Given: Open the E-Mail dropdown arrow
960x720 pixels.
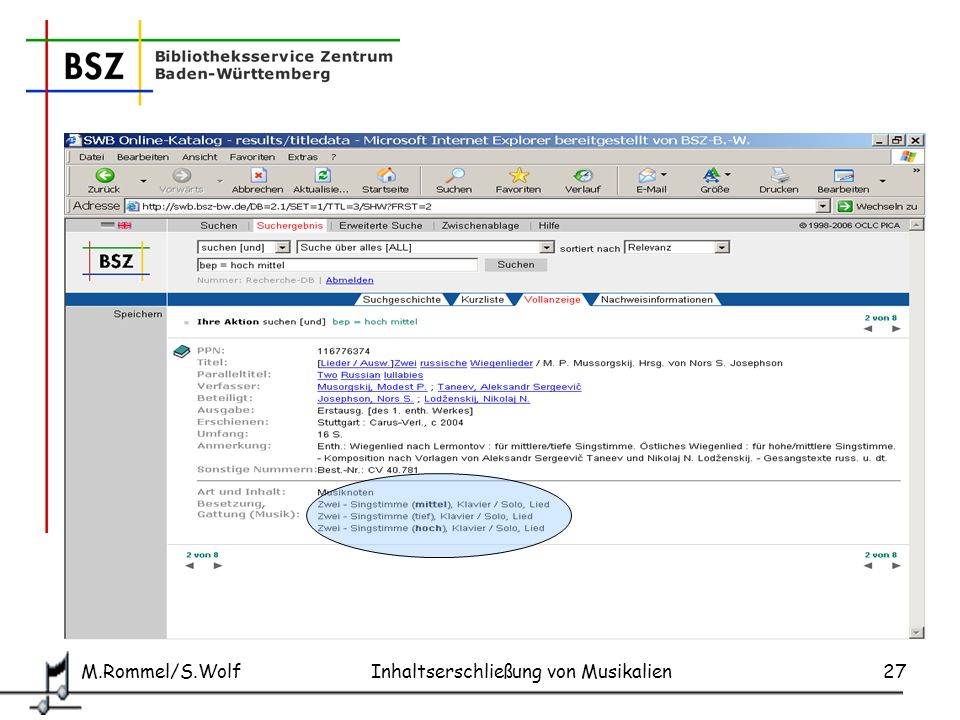Looking at the screenshot, I should [x=664, y=174].
